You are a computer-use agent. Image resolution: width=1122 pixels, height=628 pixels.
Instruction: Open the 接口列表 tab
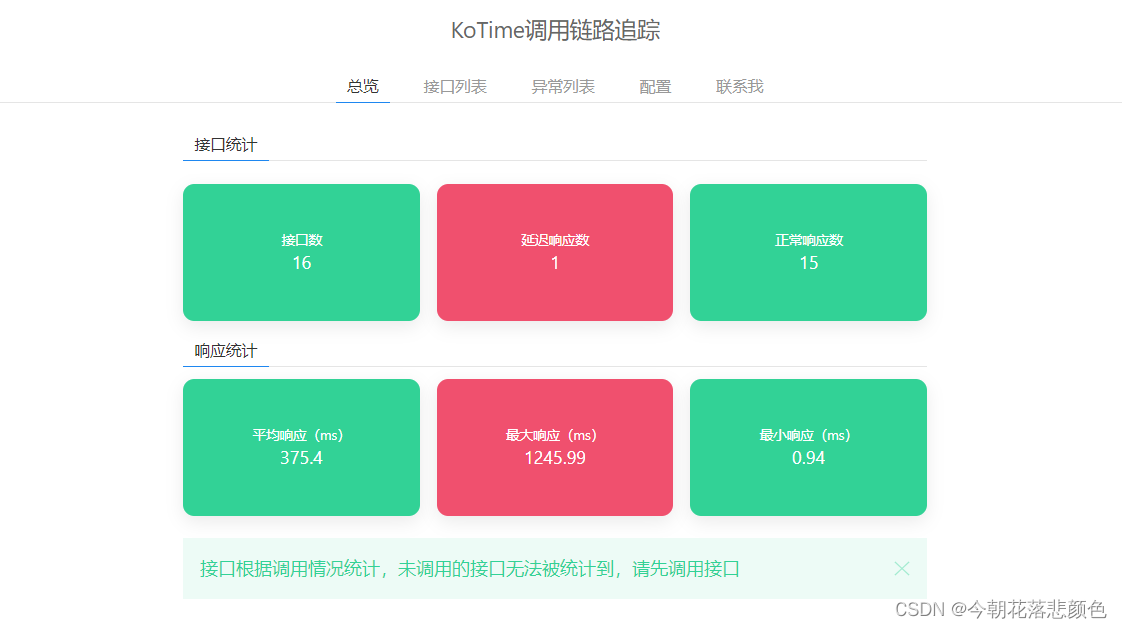tap(455, 87)
